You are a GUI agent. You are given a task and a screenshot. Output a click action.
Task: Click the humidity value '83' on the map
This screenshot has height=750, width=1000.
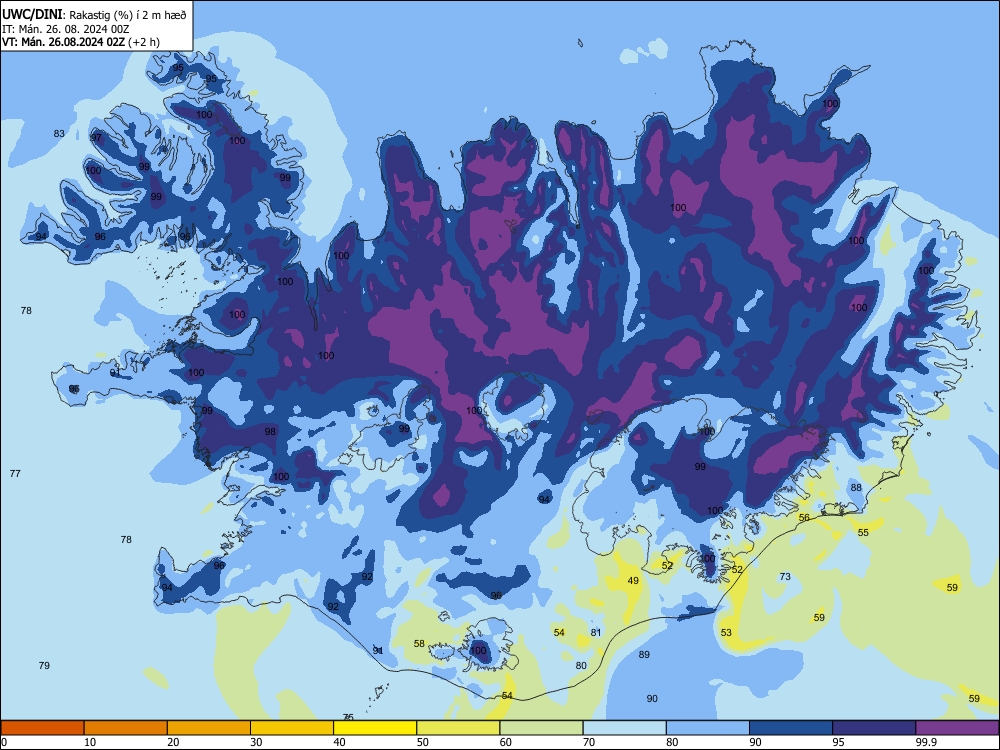[59, 133]
